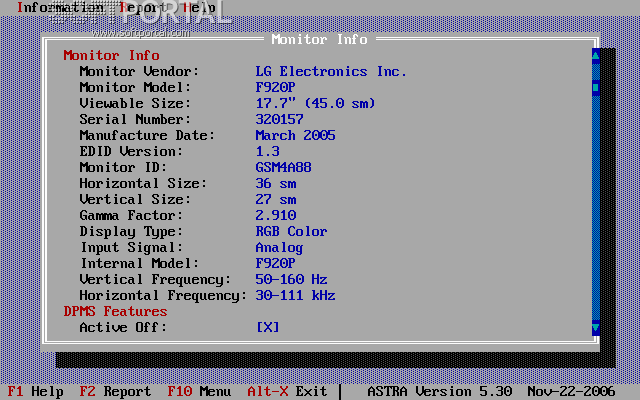Click the manufacture date March 2005
Screen dimensions: 640x400
[296, 135]
